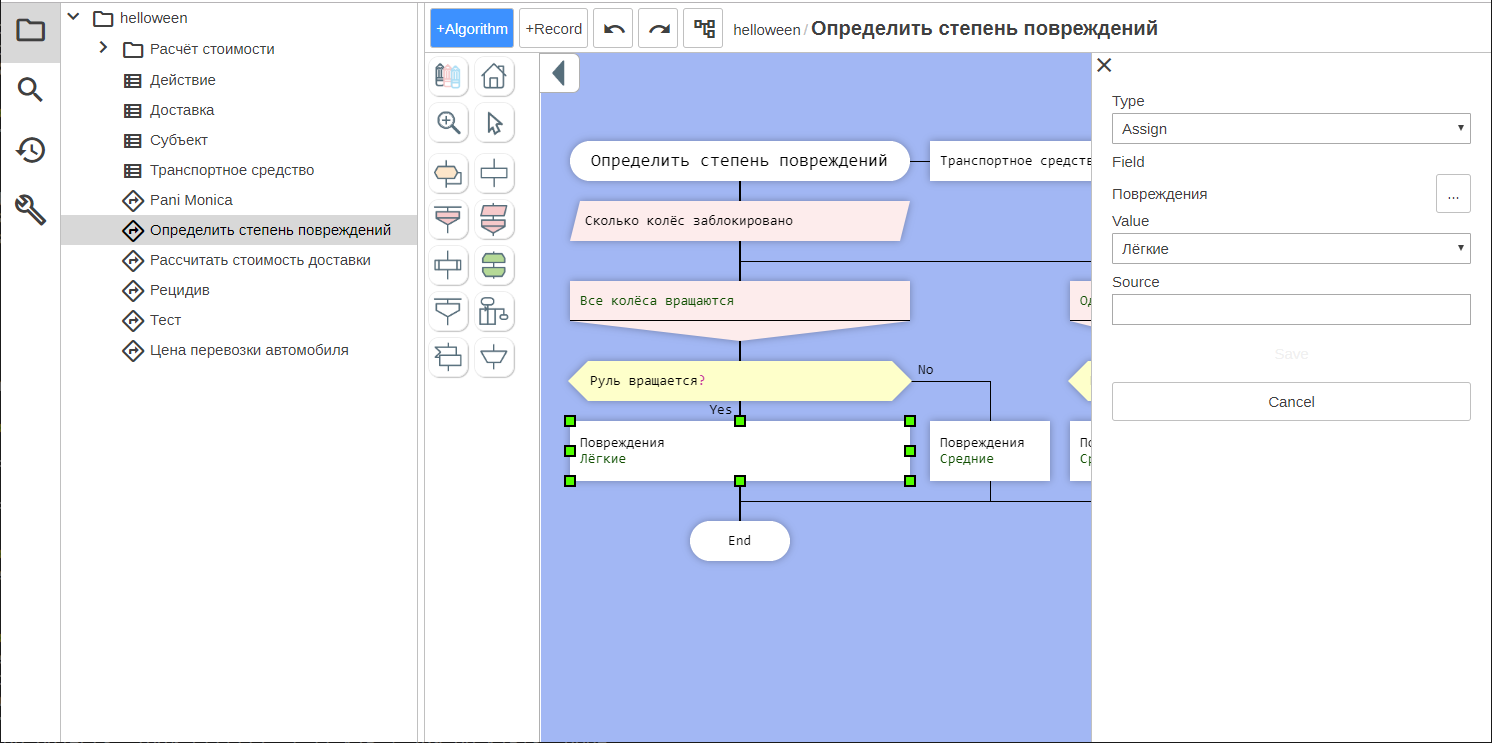
Task: Click the Source input field
Action: (1290, 310)
